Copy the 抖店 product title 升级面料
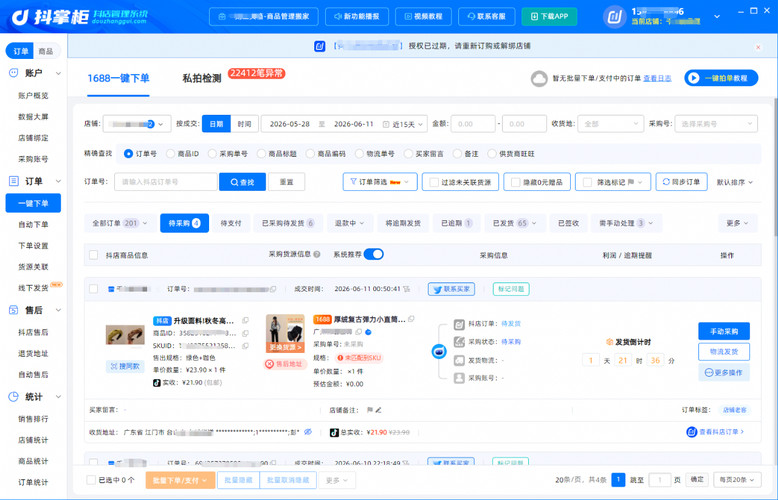 pos(245,320)
